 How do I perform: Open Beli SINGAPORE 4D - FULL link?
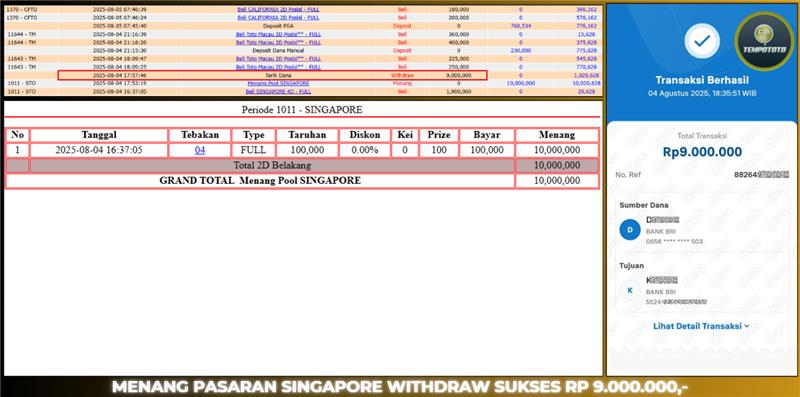click(278, 91)
